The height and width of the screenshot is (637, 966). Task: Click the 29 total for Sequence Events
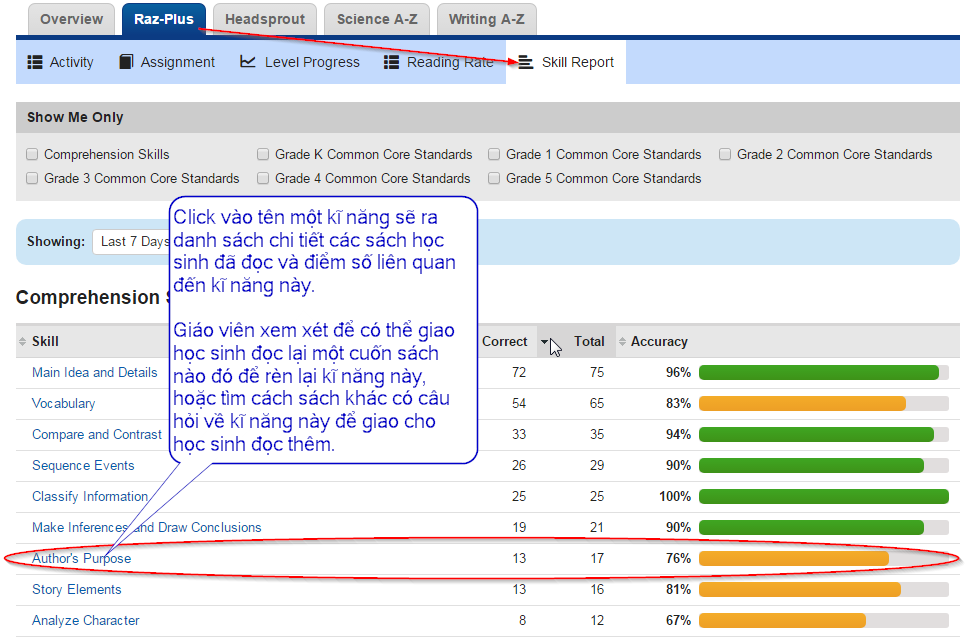coord(597,465)
